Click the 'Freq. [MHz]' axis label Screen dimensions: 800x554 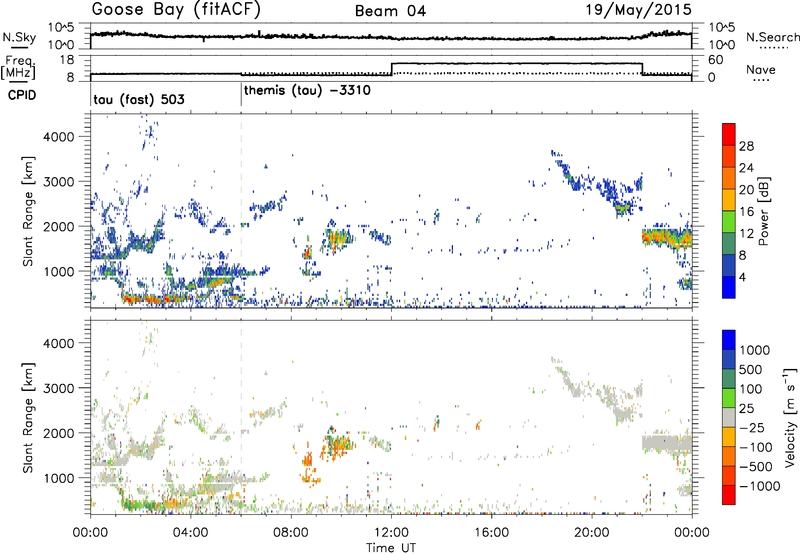(x=19, y=68)
